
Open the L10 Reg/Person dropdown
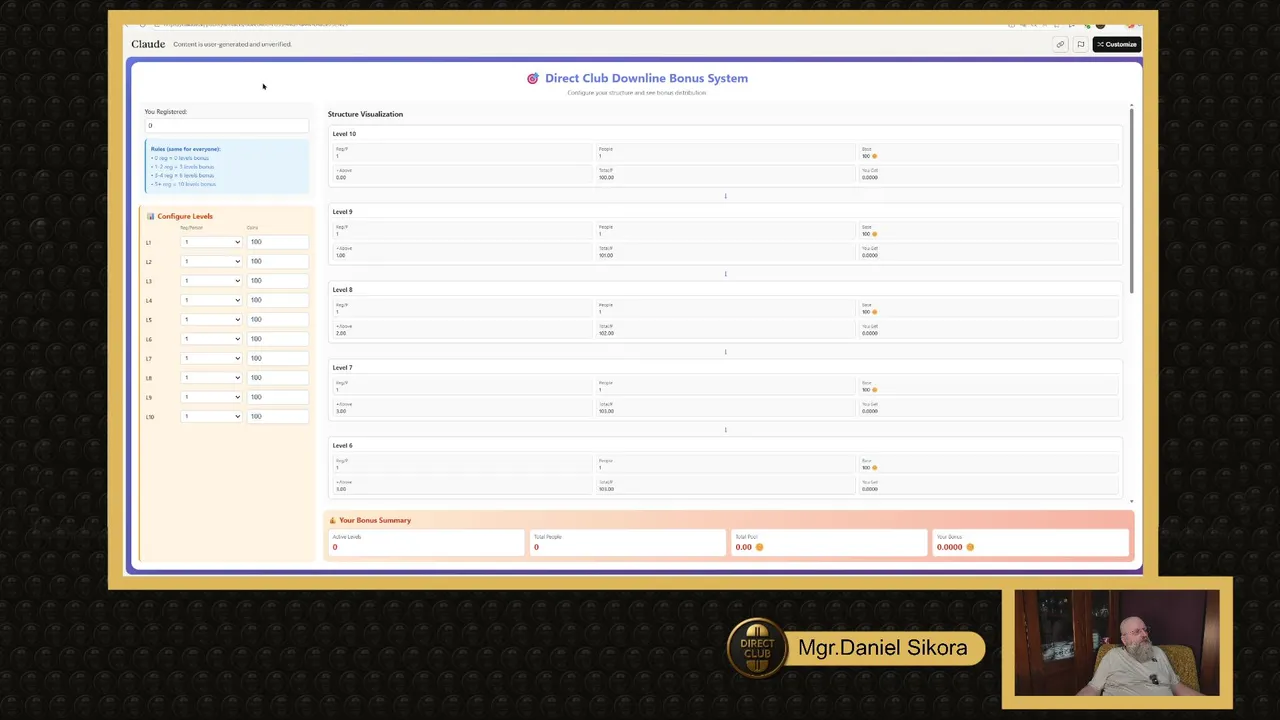(x=211, y=416)
